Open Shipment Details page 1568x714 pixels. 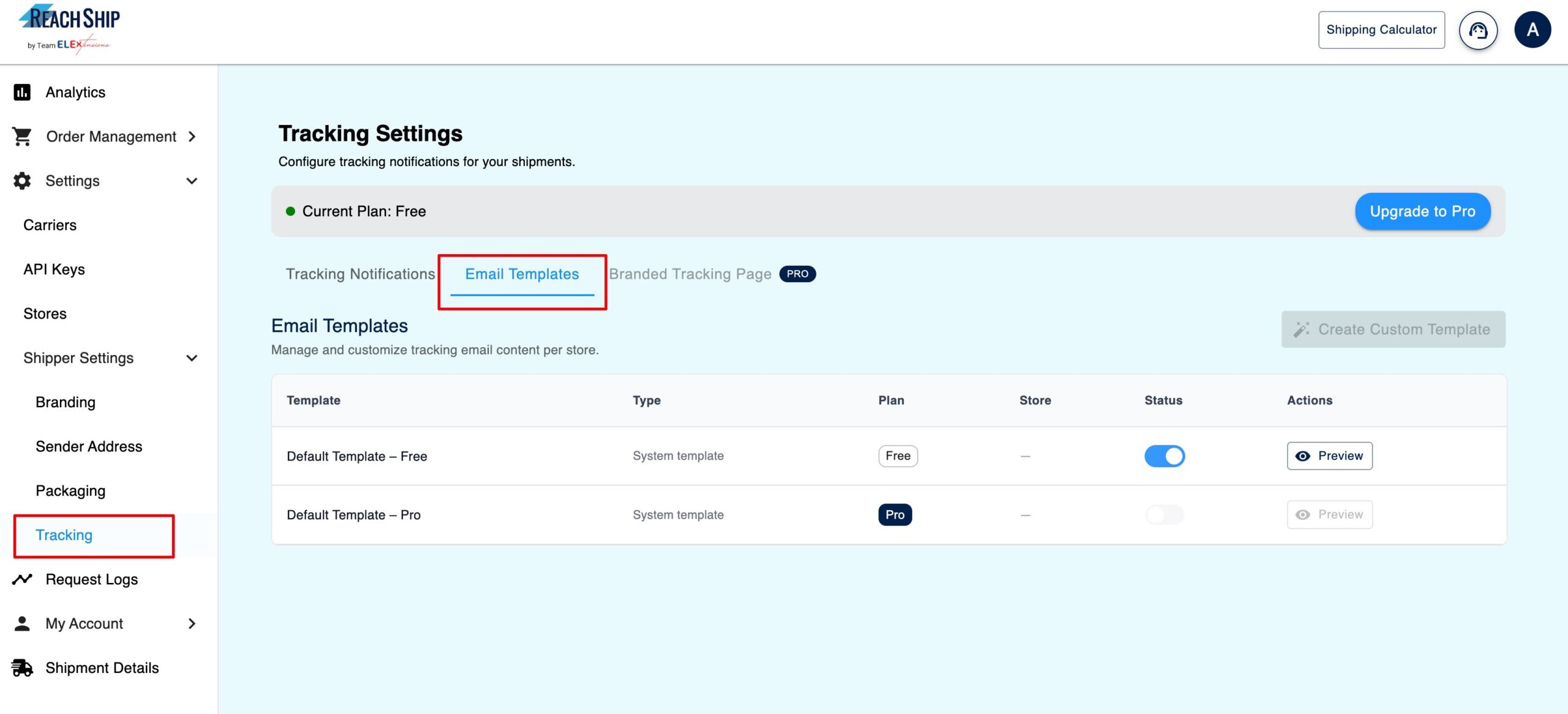point(102,667)
